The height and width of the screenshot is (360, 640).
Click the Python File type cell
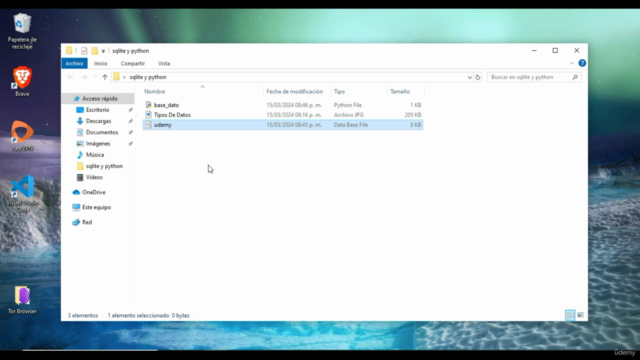[x=348, y=105]
